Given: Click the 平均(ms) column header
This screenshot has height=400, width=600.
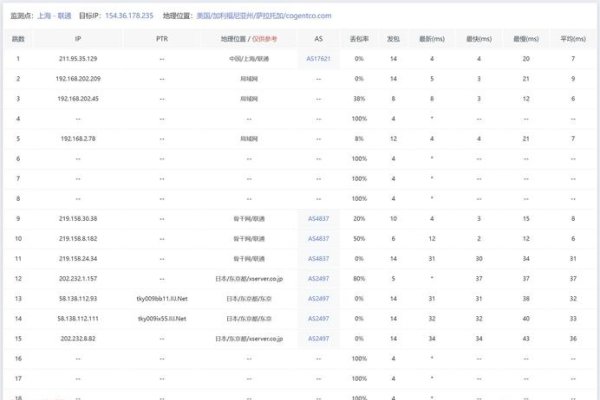Looking at the screenshot, I should pos(573,39).
